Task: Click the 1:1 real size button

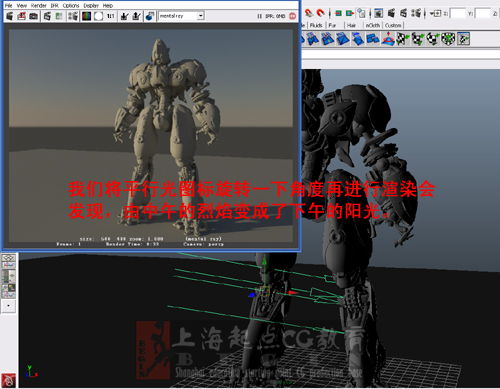Action: click(x=110, y=16)
